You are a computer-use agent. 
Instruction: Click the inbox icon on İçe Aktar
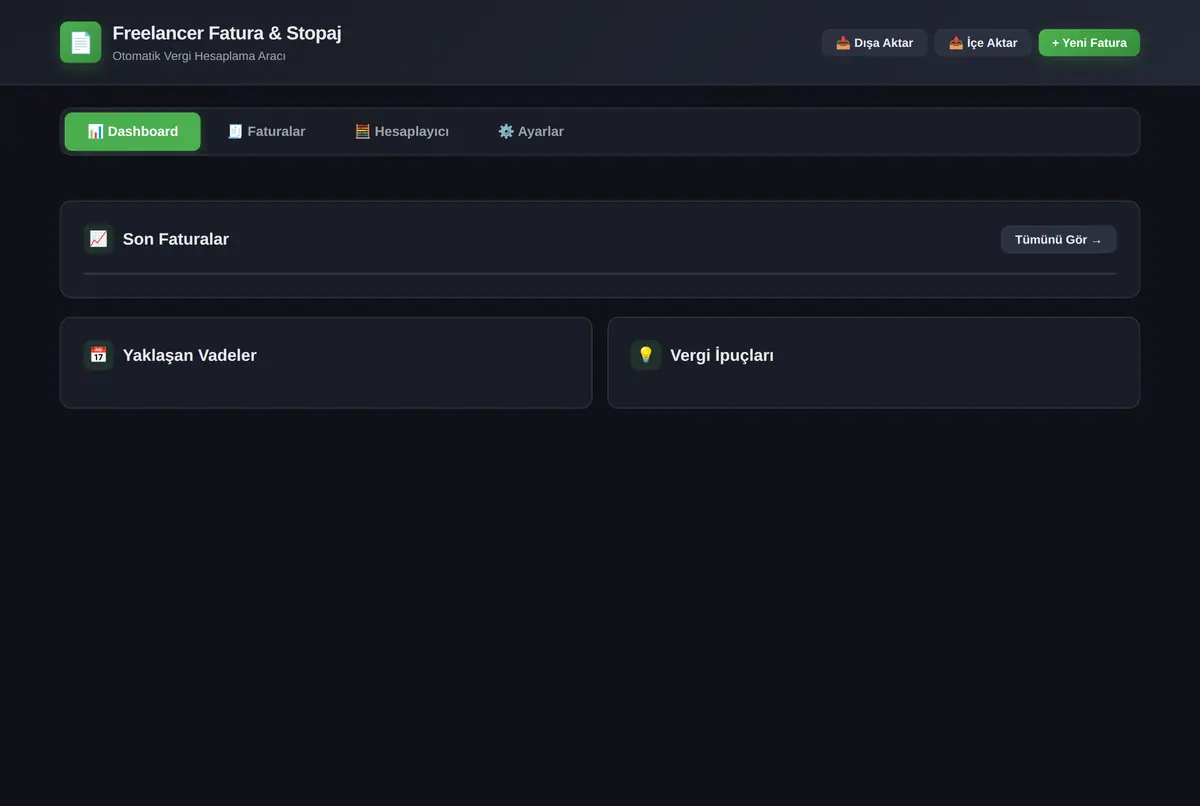[x=956, y=43]
